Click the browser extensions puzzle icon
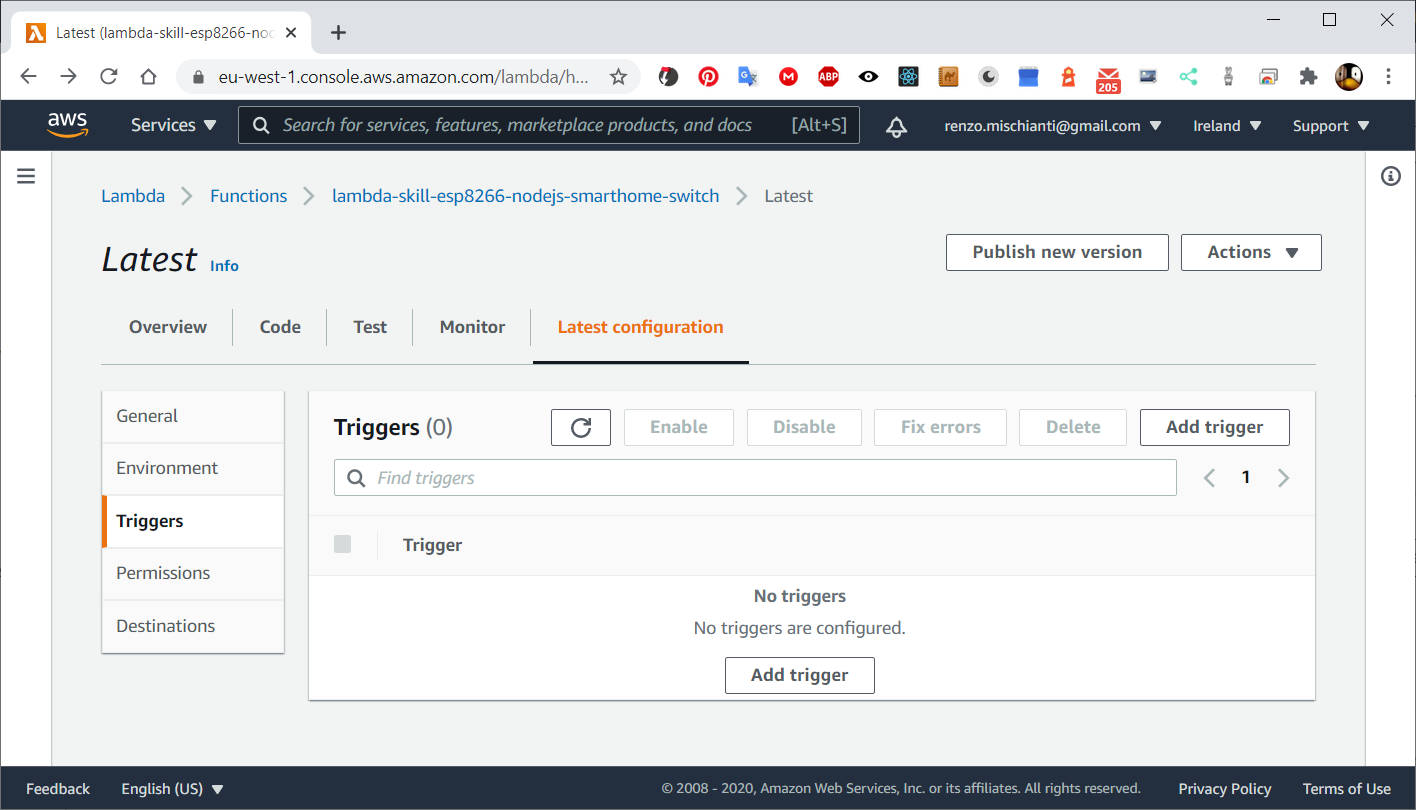This screenshot has height=810, width=1416. click(x=1308, y=76)
